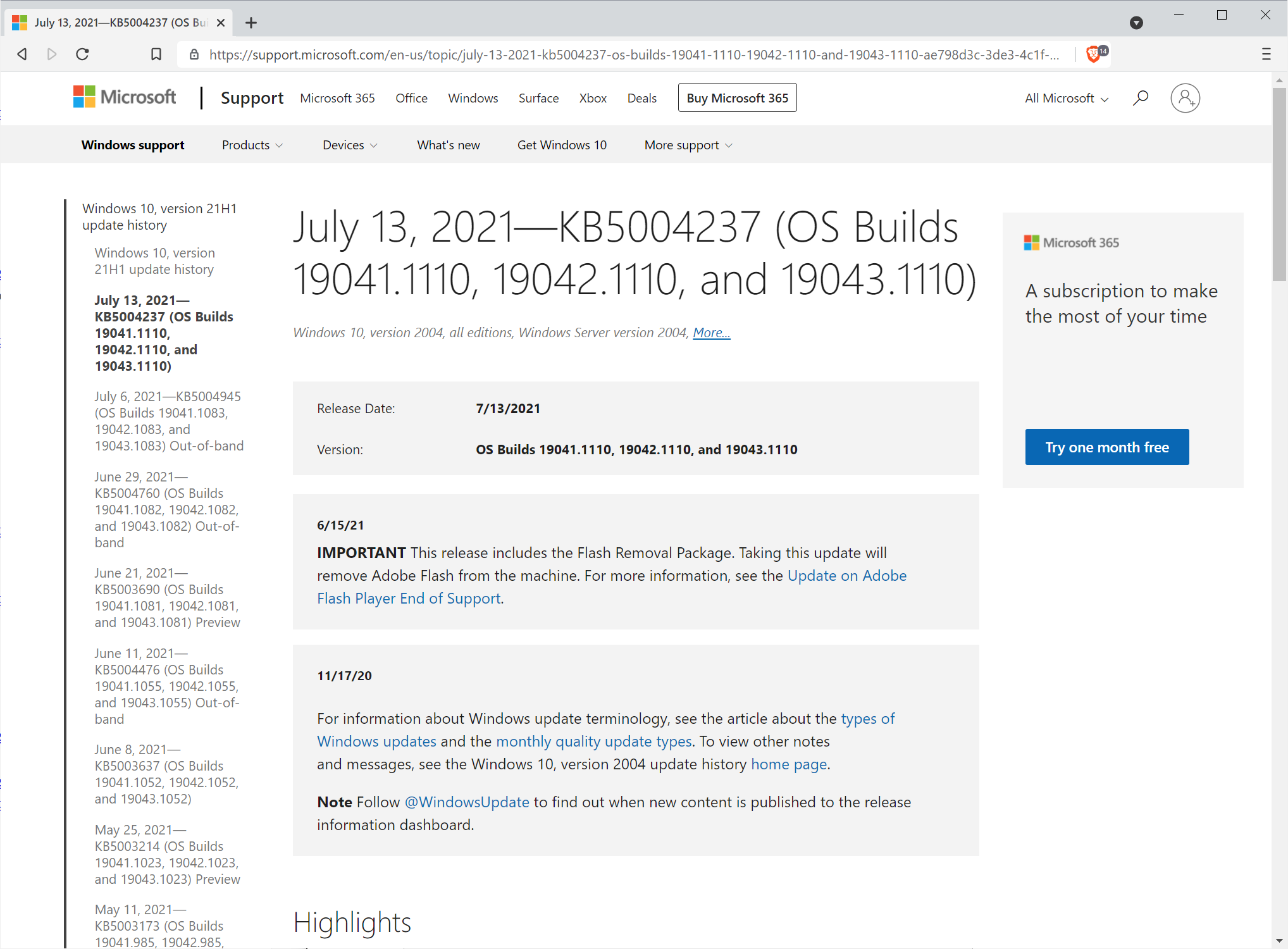Open the site search magnifier
This screenshot has height=949, width=1288.
(x=1140, y=98)
